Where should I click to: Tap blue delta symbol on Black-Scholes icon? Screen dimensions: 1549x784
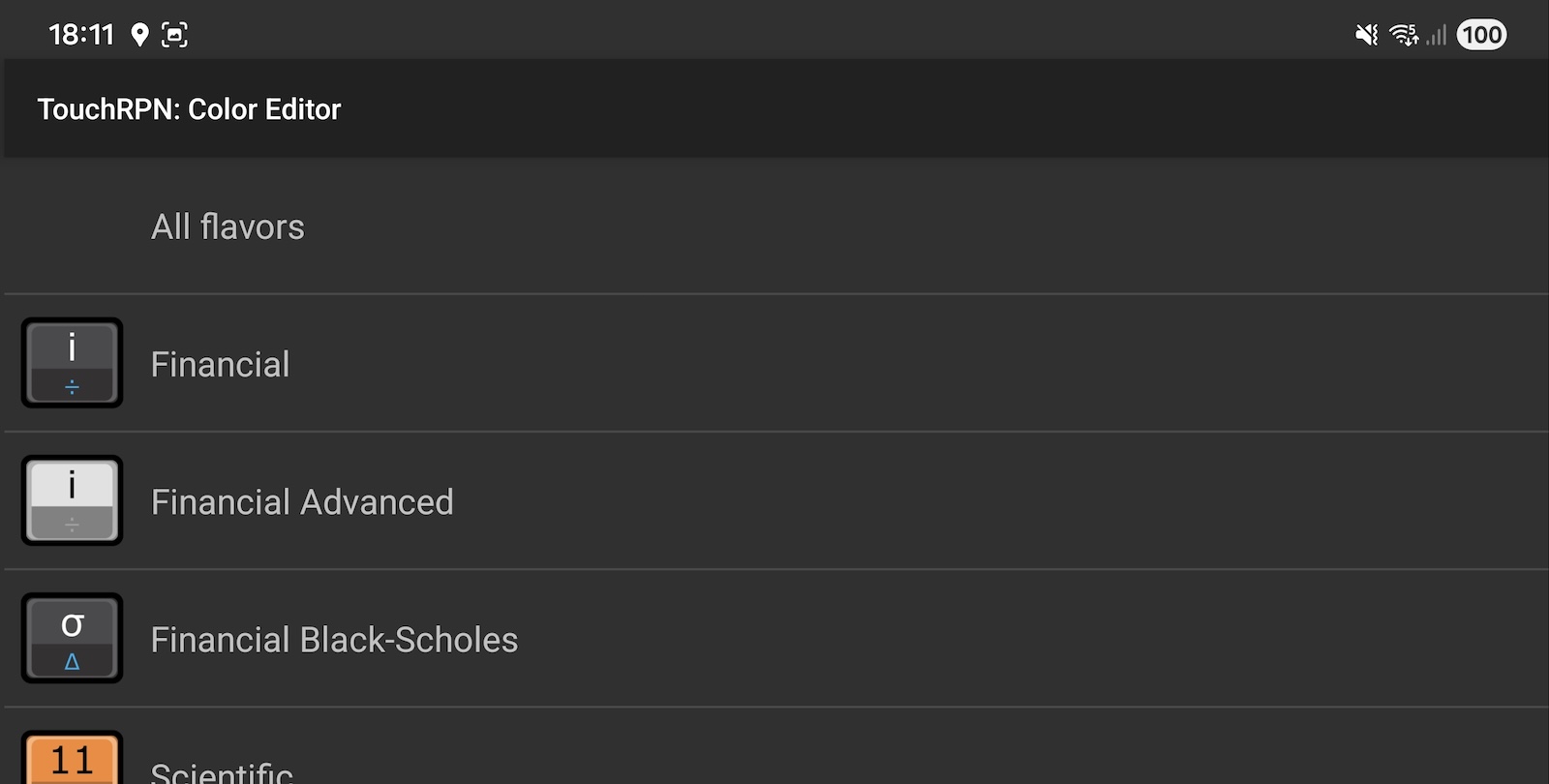point(72,663)
